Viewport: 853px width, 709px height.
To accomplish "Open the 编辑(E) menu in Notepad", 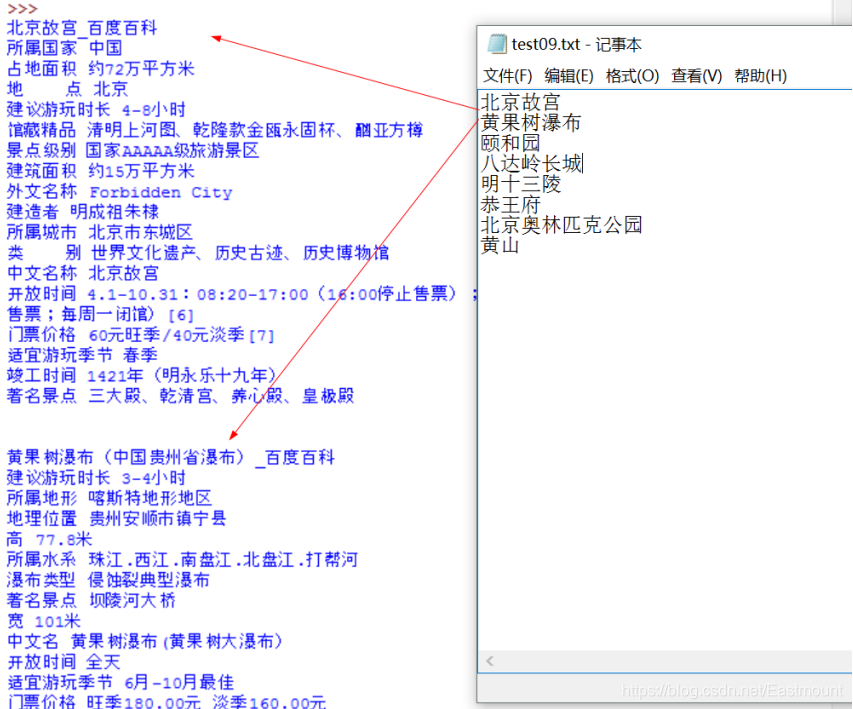I will [568, 76].
